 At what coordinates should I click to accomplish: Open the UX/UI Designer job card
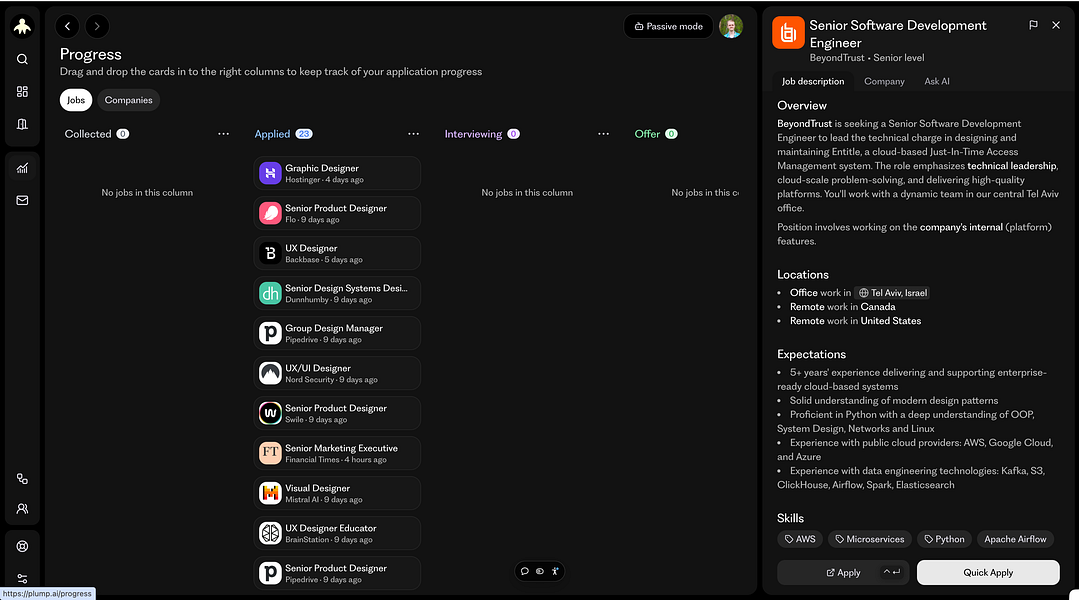(337, 373)
